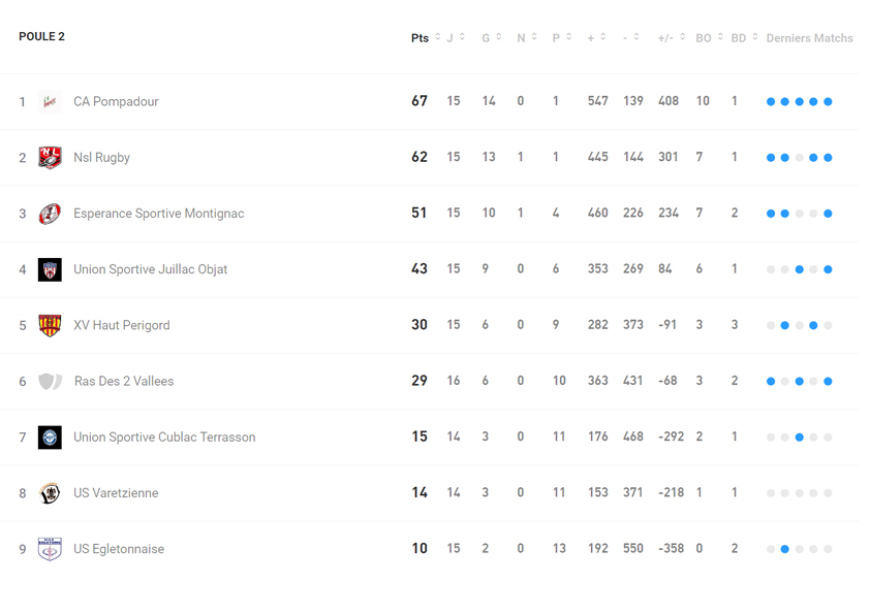This screenshot has height=614, width=870.
Task: Sort table by J matches played
Action: 451,39
